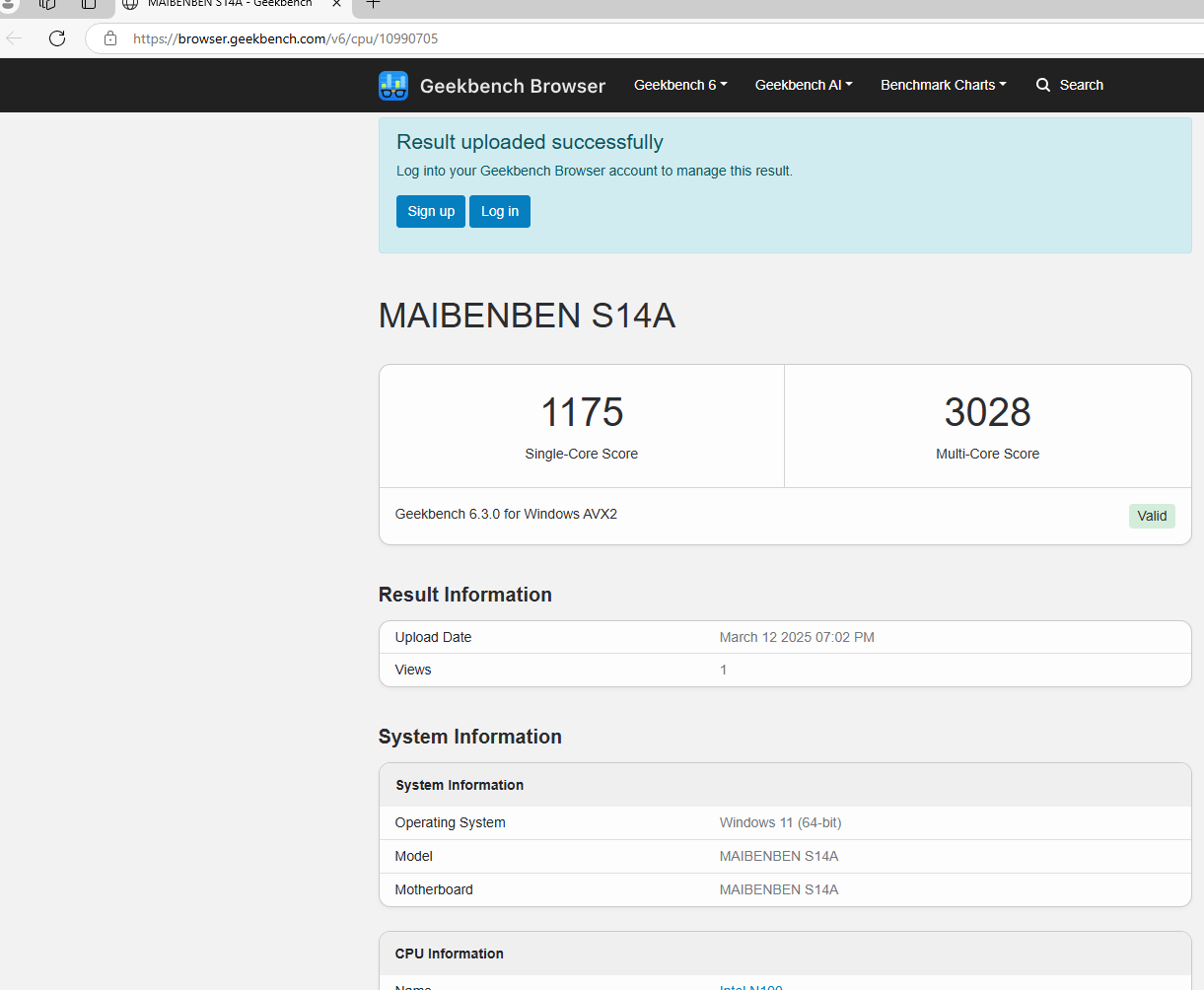Select the 'March 12 2025 07:02 PM' value

797,637
